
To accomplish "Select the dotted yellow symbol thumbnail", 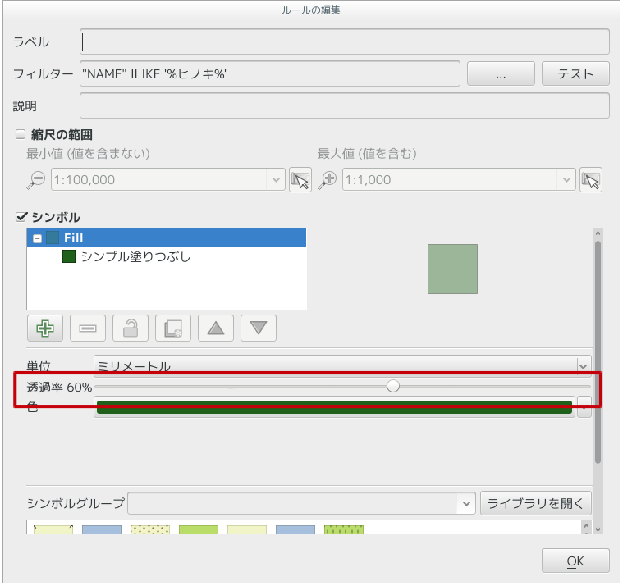I will [x=150, y=529].
